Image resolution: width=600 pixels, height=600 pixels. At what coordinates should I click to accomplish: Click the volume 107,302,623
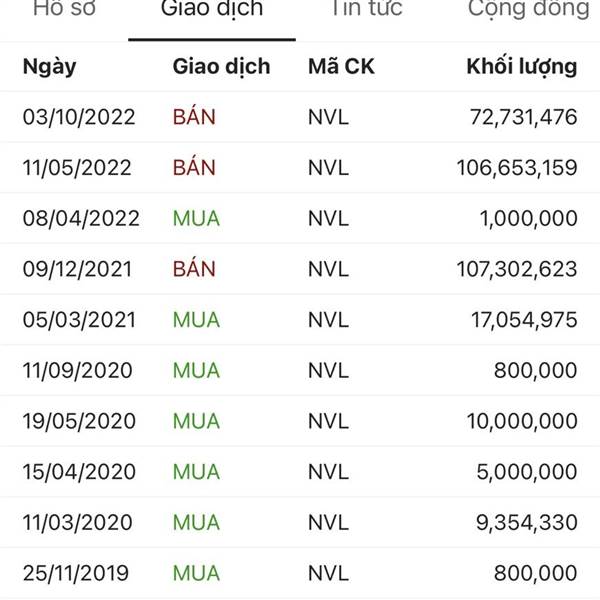click(x=517, y=269)
